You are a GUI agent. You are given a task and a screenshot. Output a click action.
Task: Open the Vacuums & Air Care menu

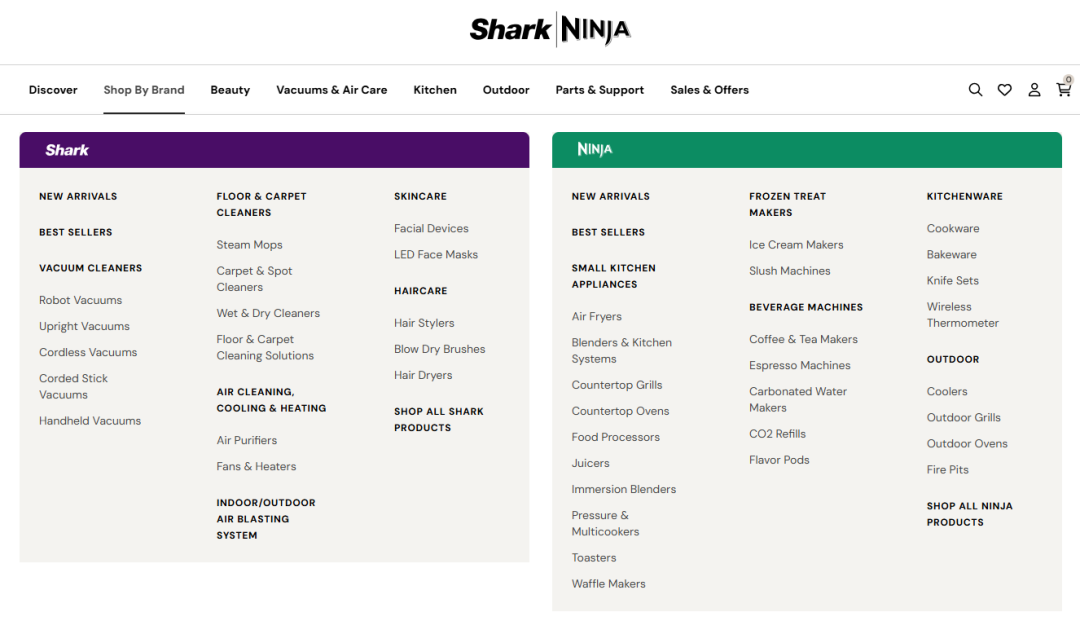[x=331, y=90]
